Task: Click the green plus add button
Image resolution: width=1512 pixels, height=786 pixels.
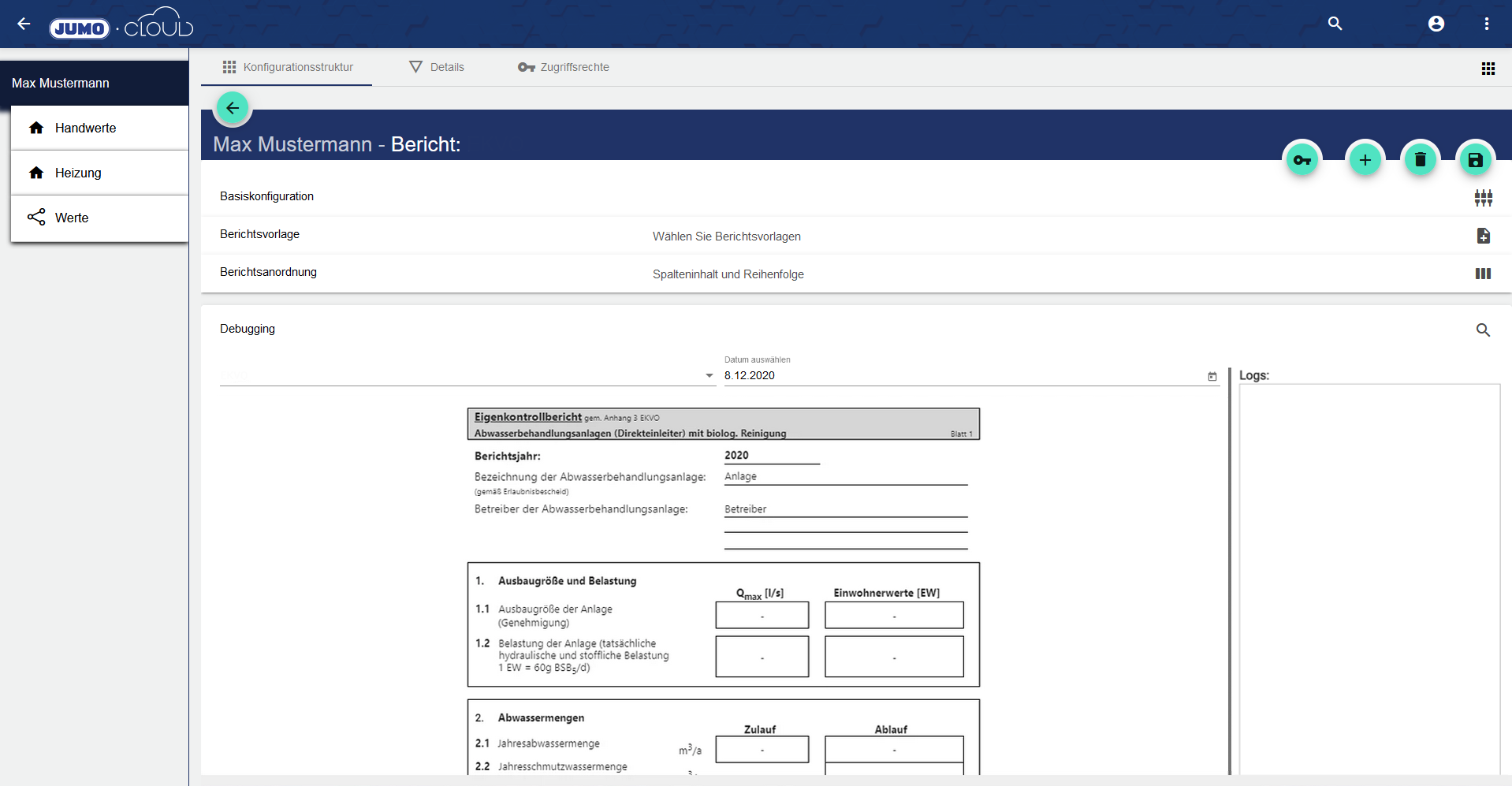Action: coord(1365,161)
